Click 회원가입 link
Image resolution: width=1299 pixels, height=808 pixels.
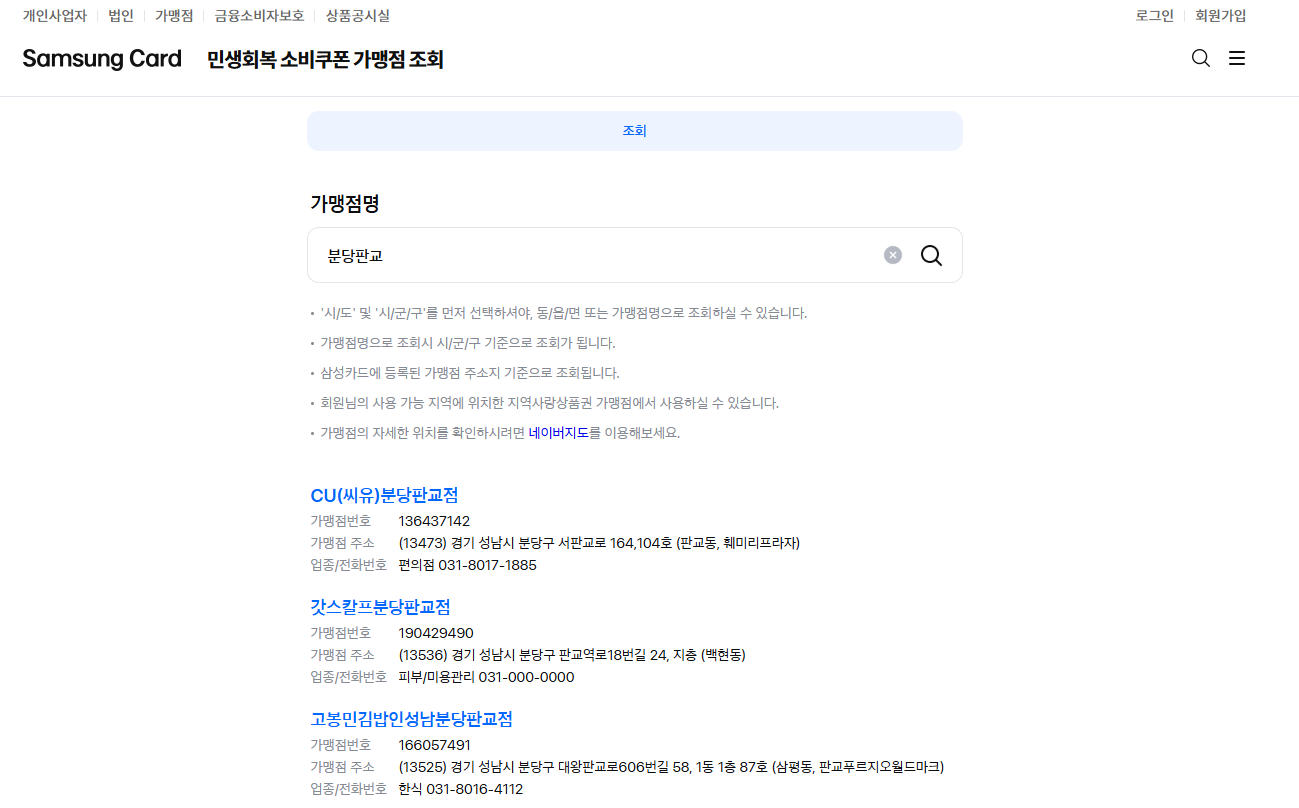pyautogui.click(x=1221, y=16)
